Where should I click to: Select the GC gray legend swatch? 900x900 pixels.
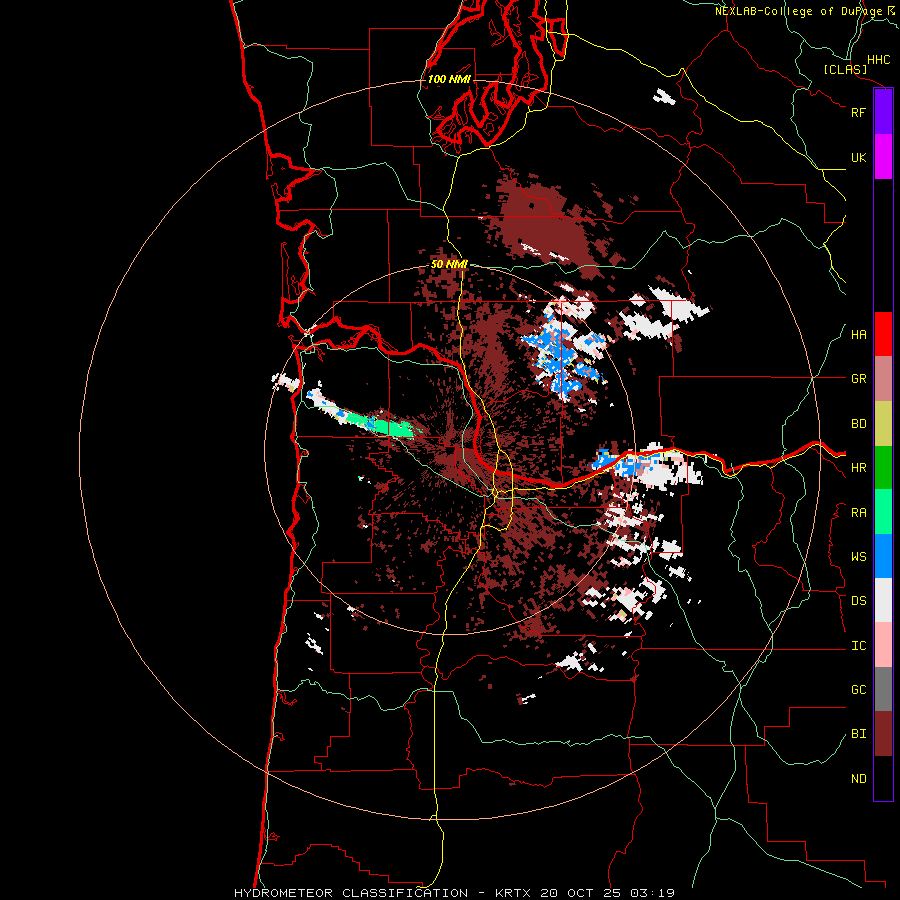click(883, 689)
